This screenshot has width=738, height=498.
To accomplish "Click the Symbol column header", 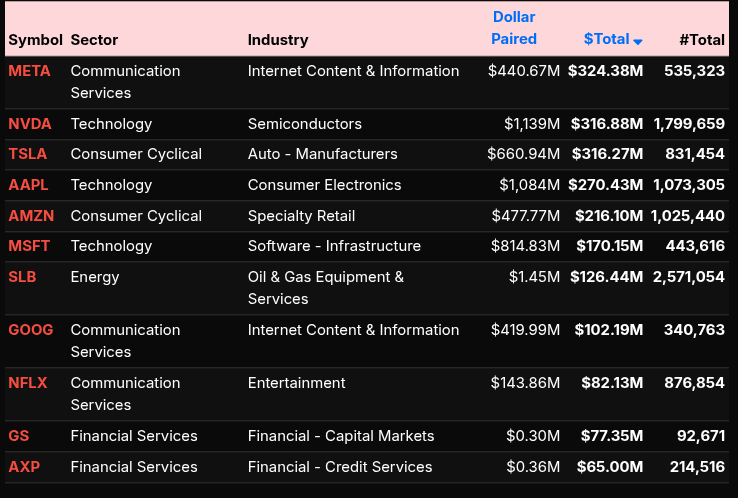I will click(x=35, y=40).
